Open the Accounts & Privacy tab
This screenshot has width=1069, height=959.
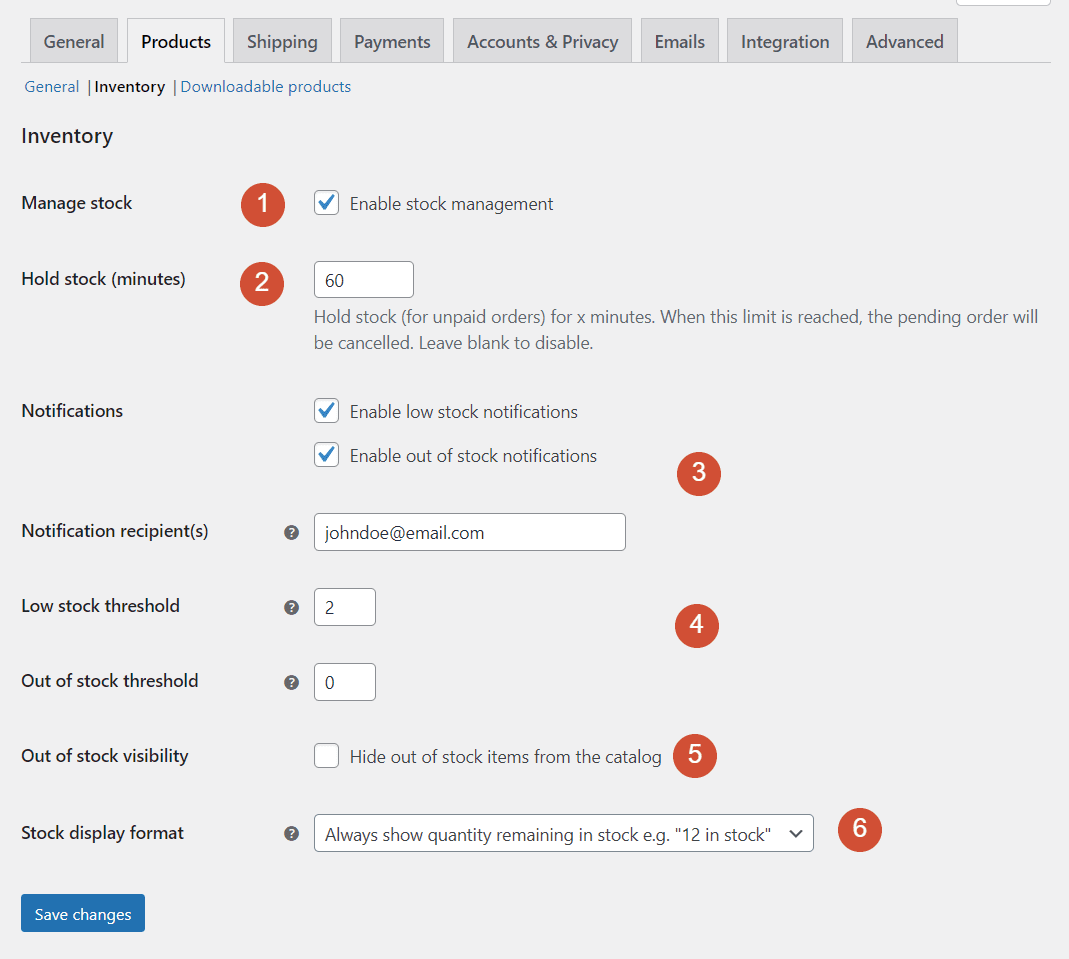coord(542,41)
